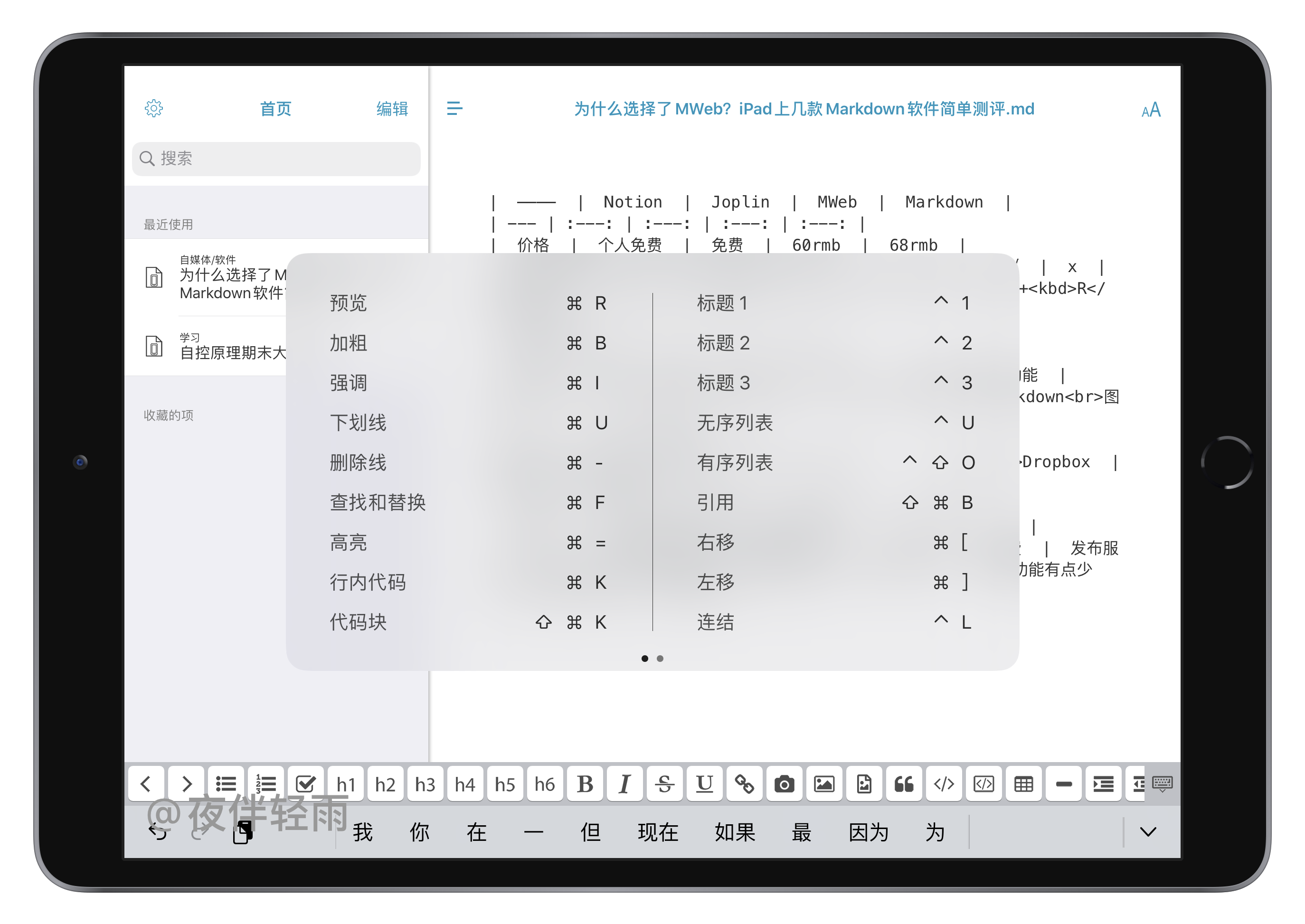The width and height of the screenshot is (1305, 924).
Task: Tap the 高亮 shortcut row
Action: tap(469, 542)
